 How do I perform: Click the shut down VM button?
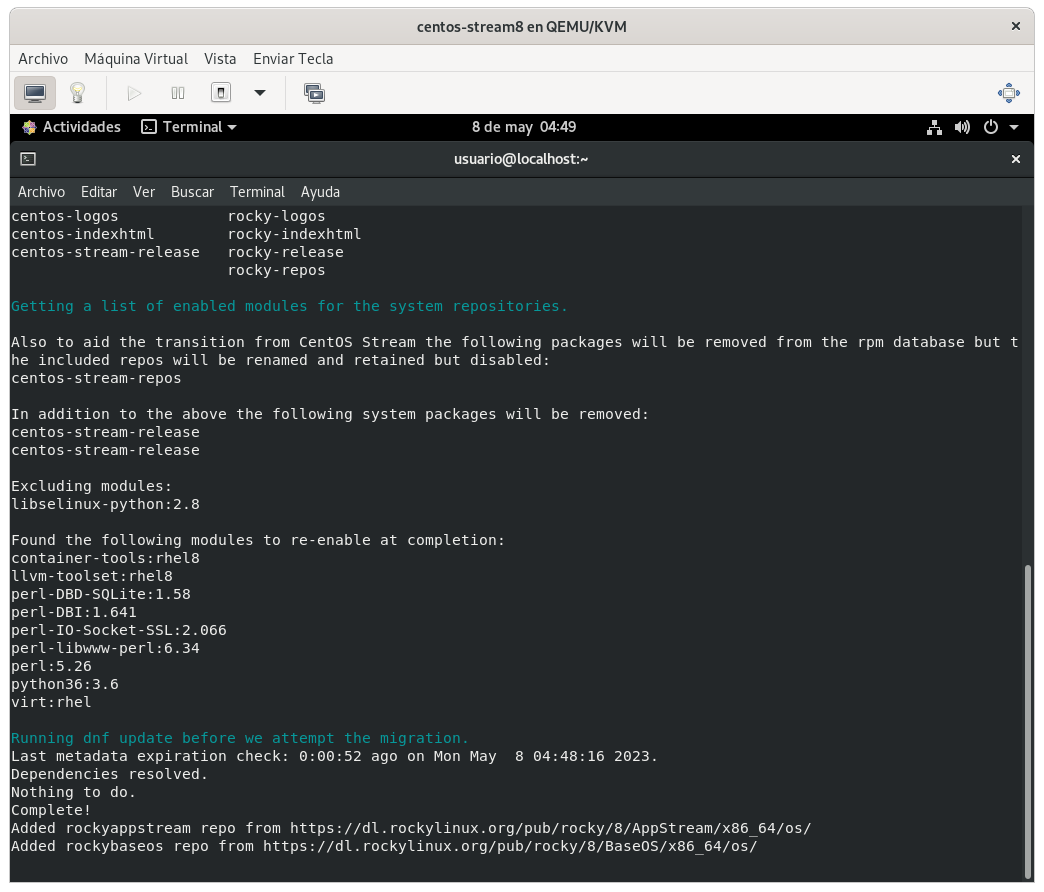(221, 93)
